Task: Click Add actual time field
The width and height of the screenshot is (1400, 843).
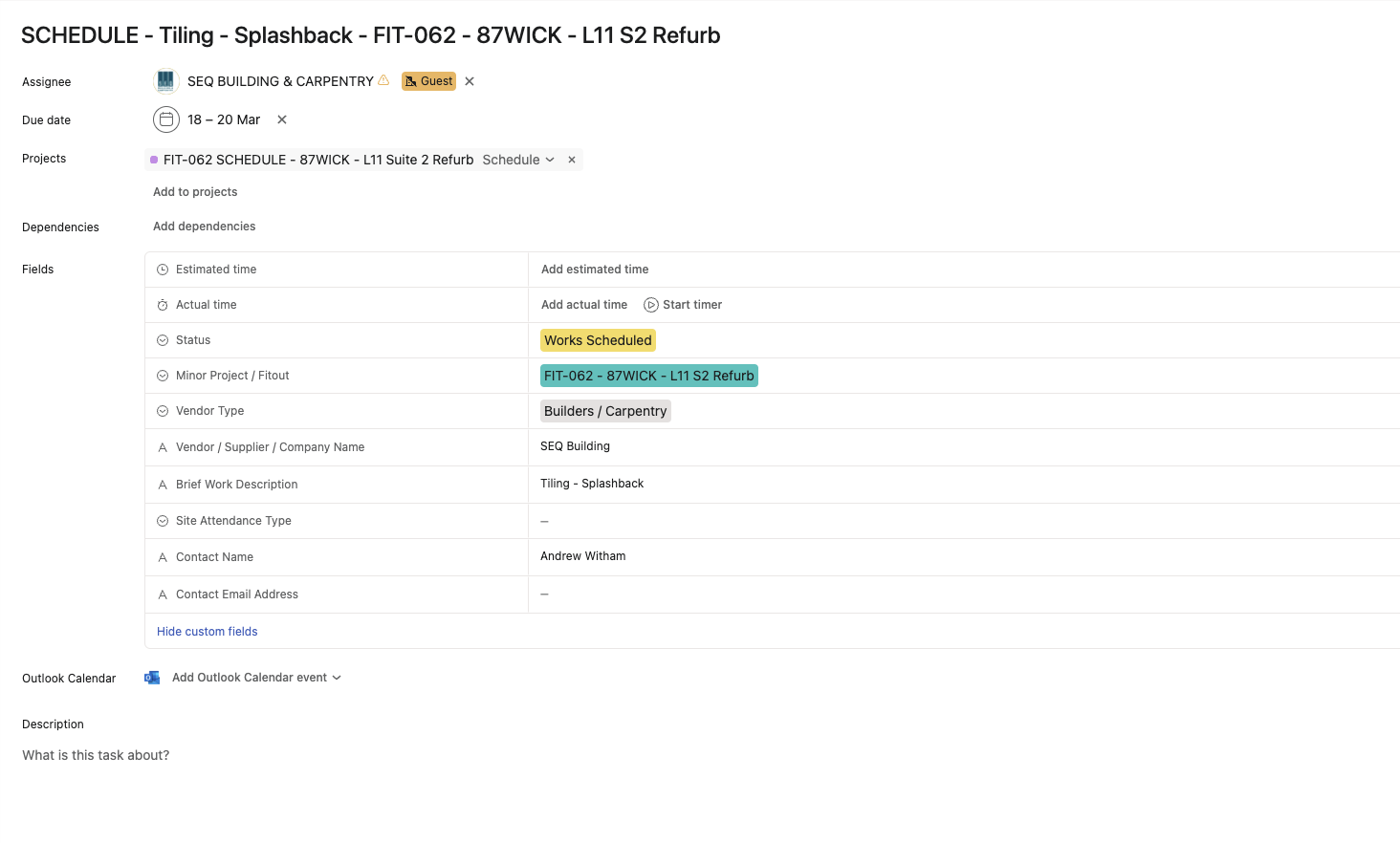Action: coord(584,305)
